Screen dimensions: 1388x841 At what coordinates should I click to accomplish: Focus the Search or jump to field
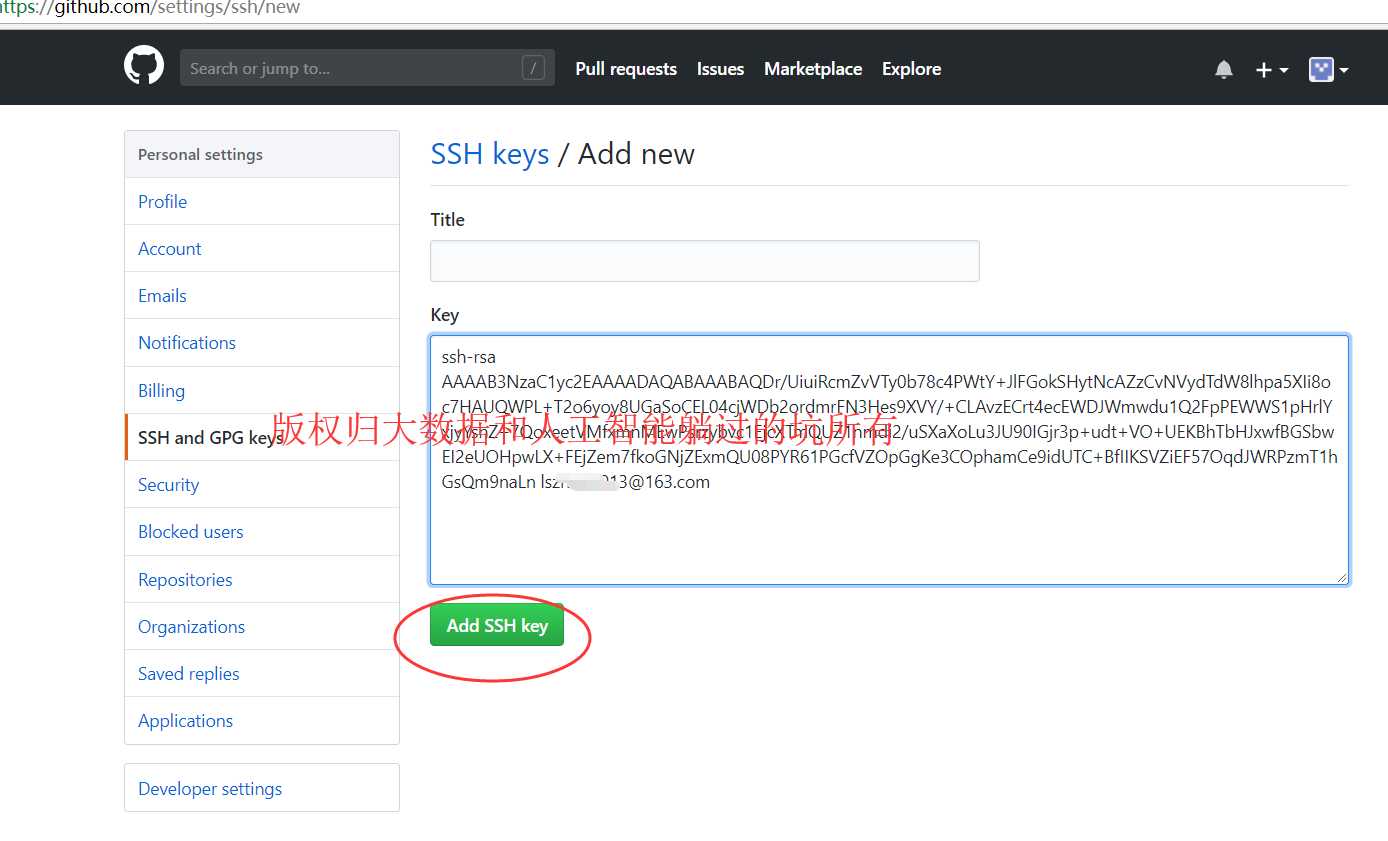click(367, 68)
